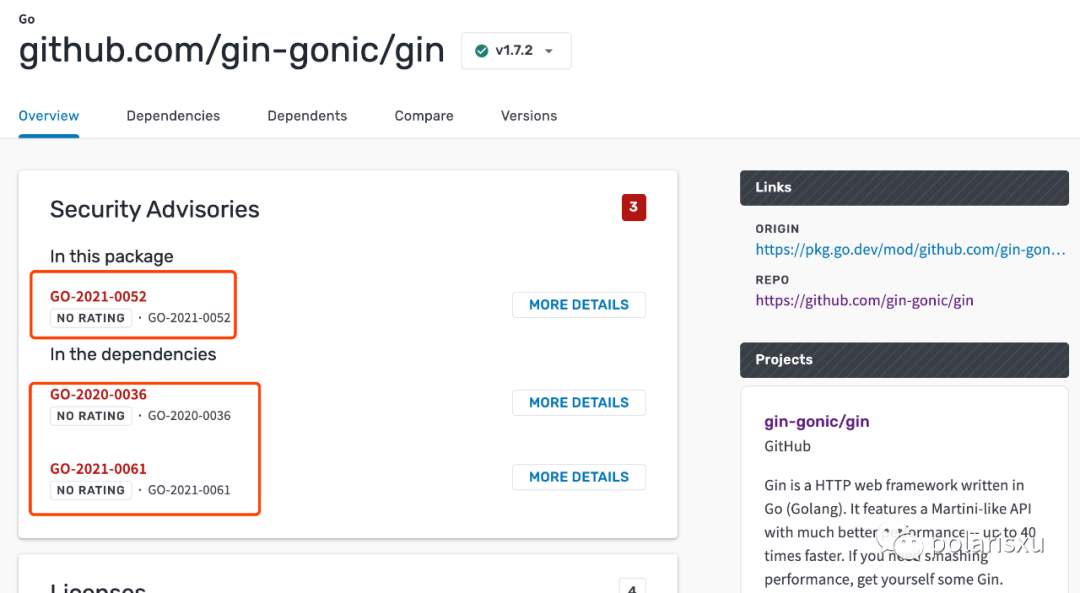
Task: Click the green verified checkmark icon
Action: [x=481, y=51]
